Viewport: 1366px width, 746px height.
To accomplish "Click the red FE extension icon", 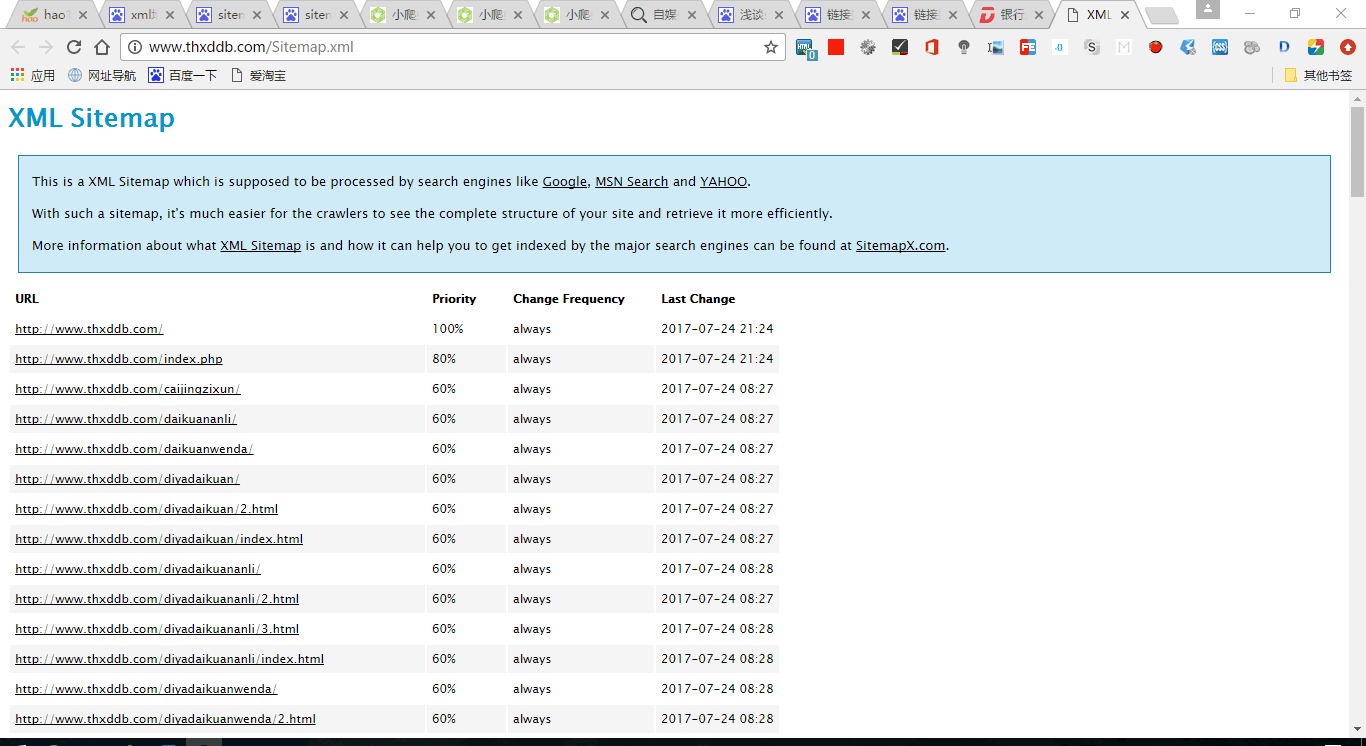I will tap(1027, 47).
